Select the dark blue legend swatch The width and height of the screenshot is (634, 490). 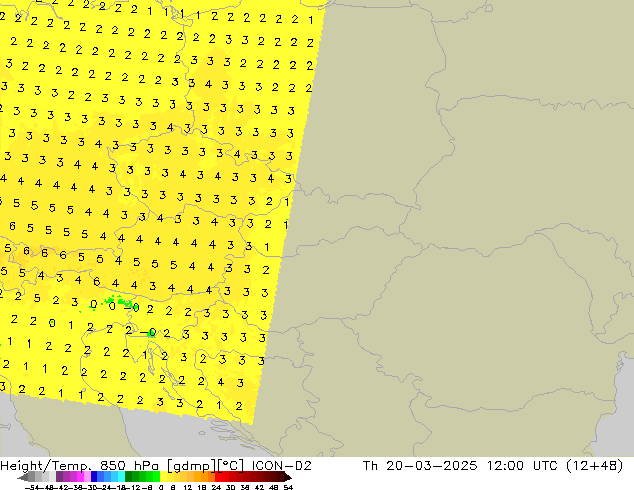pyautogui.click(x=94, y=477)
